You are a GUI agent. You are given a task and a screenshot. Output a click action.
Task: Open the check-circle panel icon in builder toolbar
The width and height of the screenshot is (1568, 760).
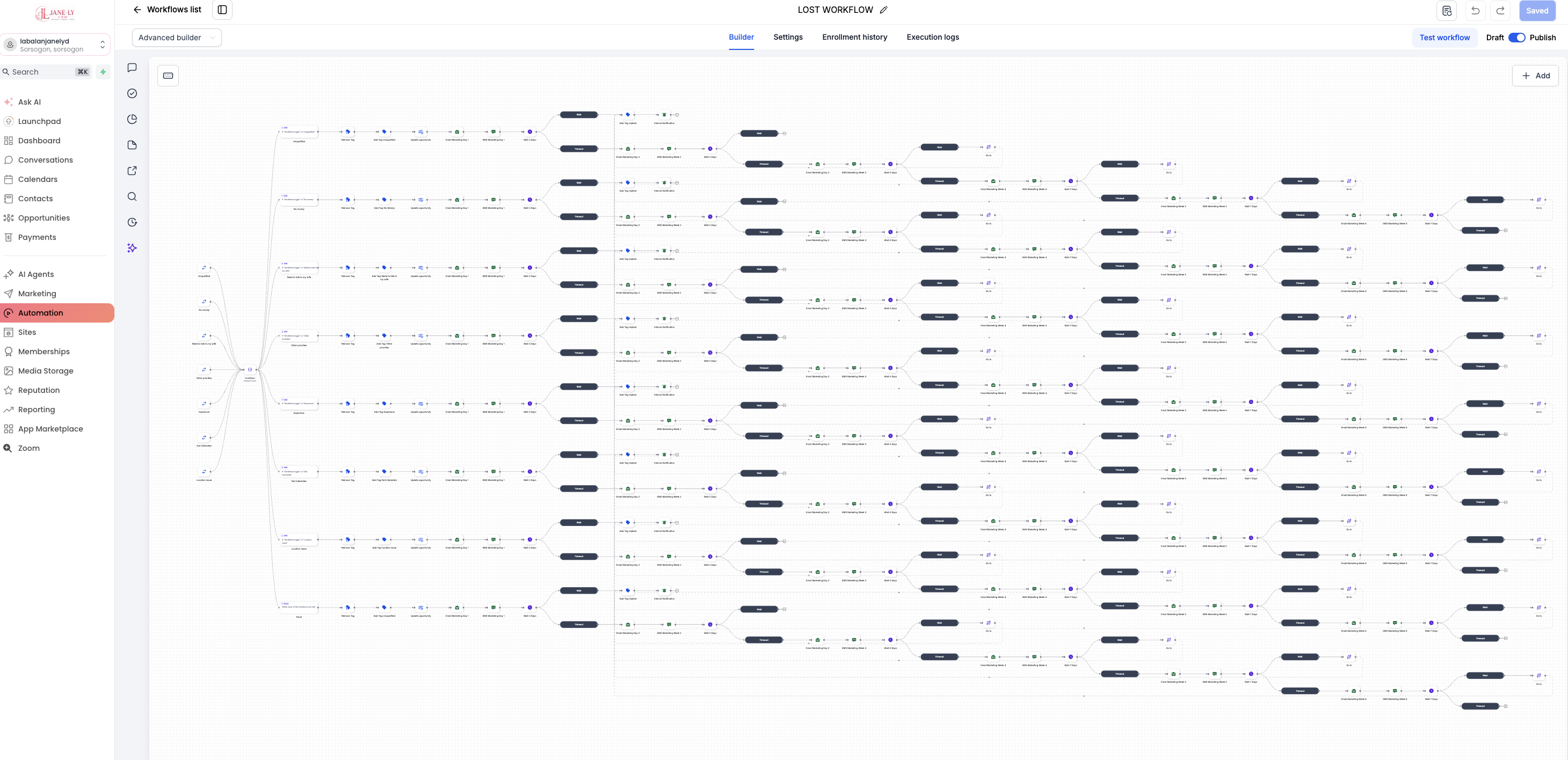tap(132, 93)
